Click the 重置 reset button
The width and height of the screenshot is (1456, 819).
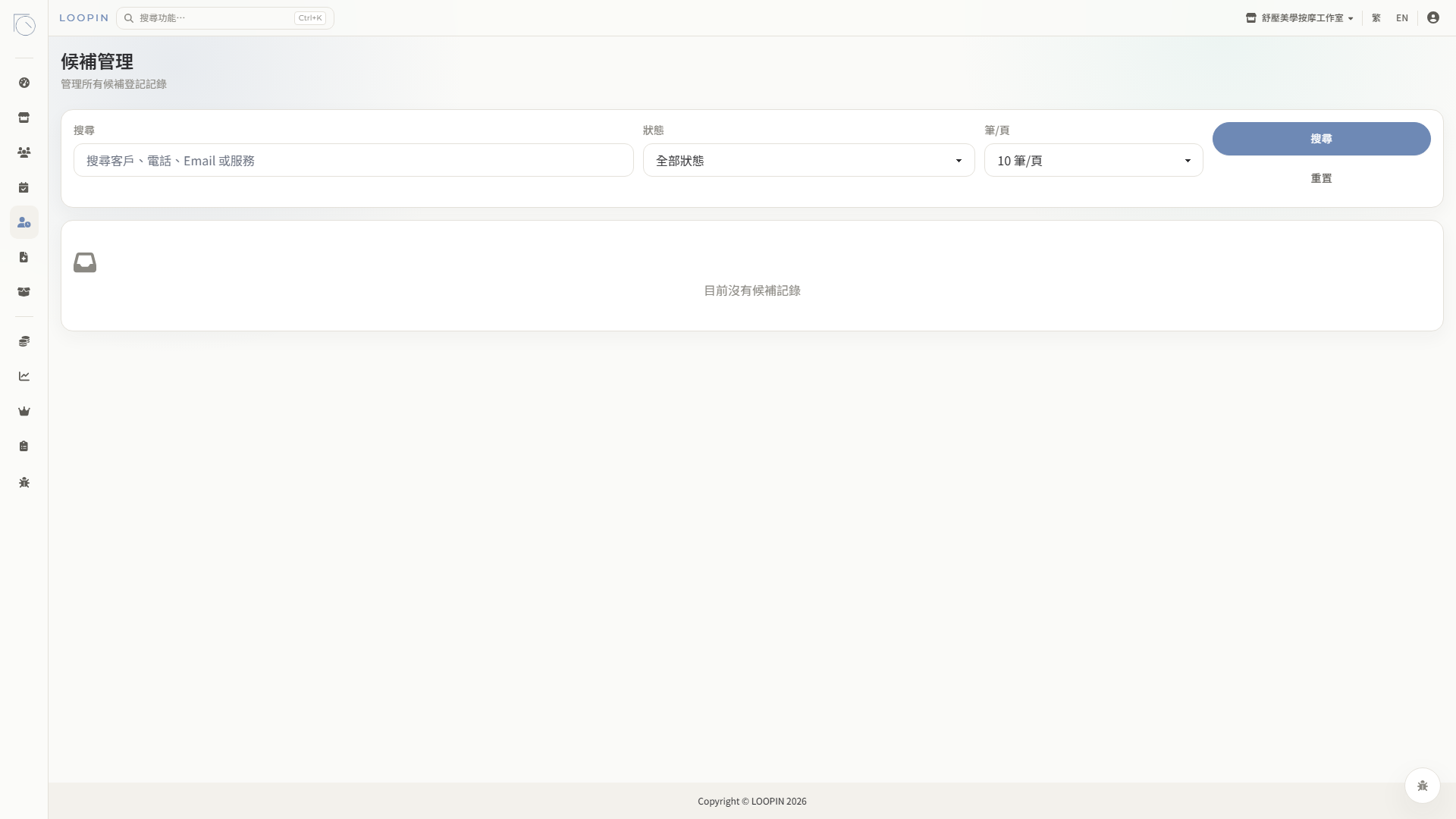[1322, 178]
